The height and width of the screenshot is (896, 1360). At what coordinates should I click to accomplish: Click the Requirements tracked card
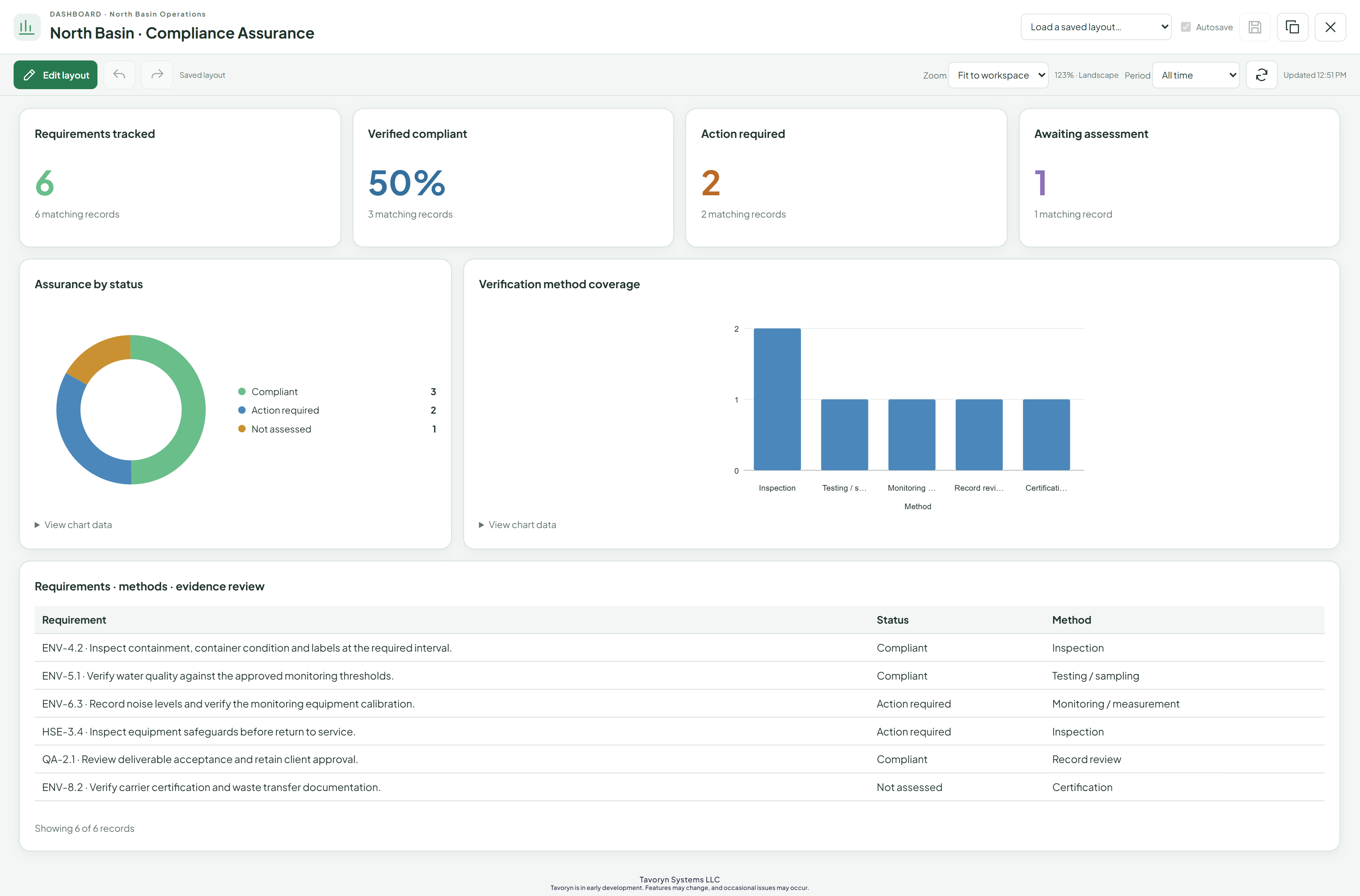point(180,178)
